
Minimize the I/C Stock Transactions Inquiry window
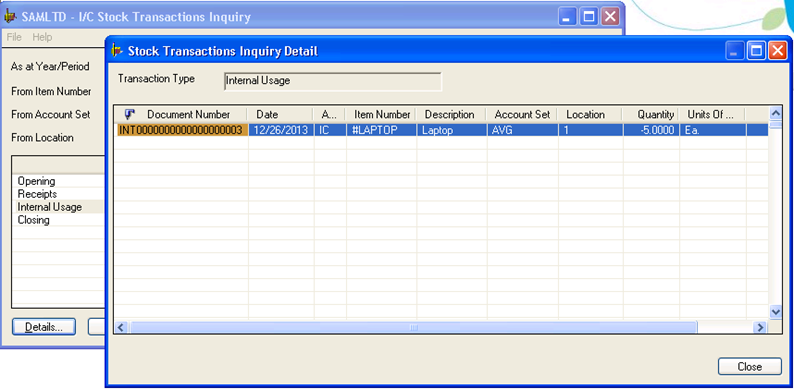pos(567,17)
